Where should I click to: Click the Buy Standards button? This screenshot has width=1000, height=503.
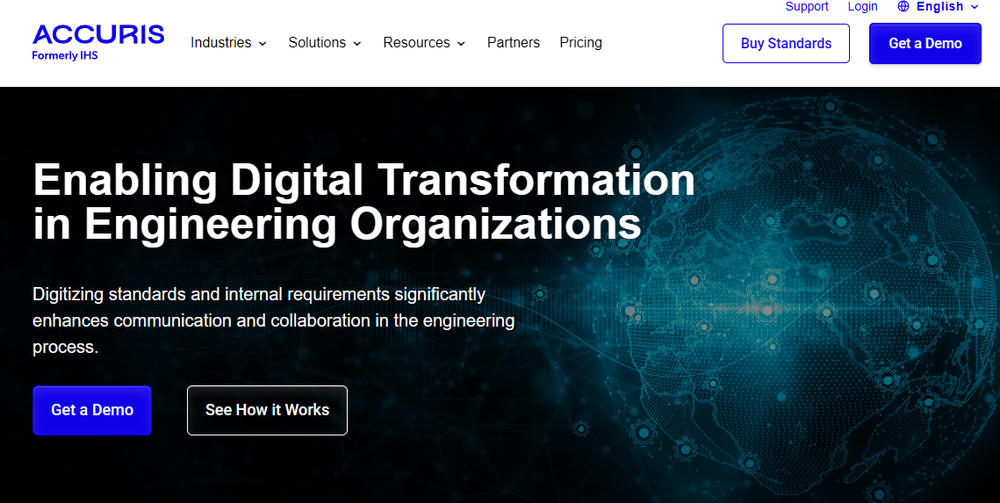(786, 43)
